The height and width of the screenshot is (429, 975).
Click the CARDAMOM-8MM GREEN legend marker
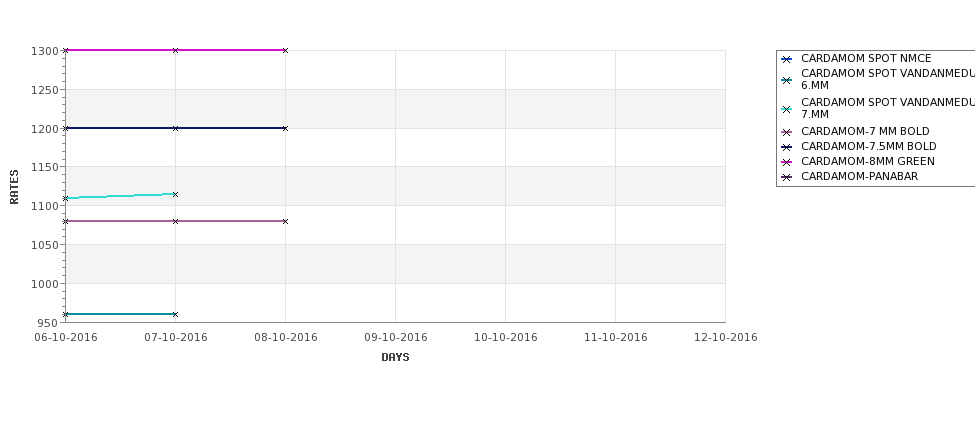(x=786, y=162)
